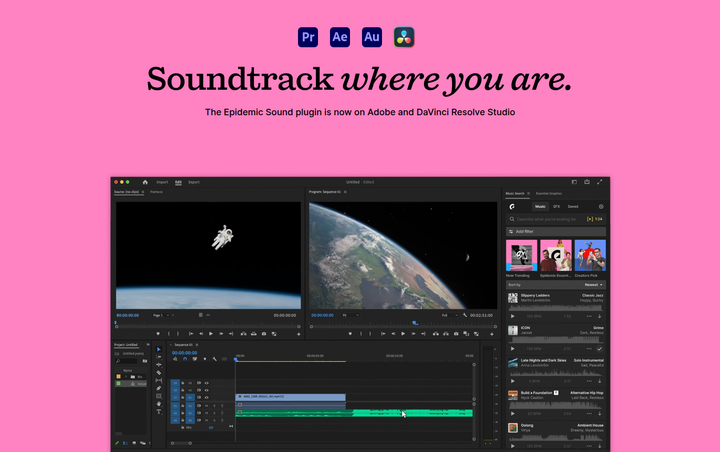Open Program Sequence 01 panel menu
Viewport: 720px width, 452px height.
(x=345, y=192)
